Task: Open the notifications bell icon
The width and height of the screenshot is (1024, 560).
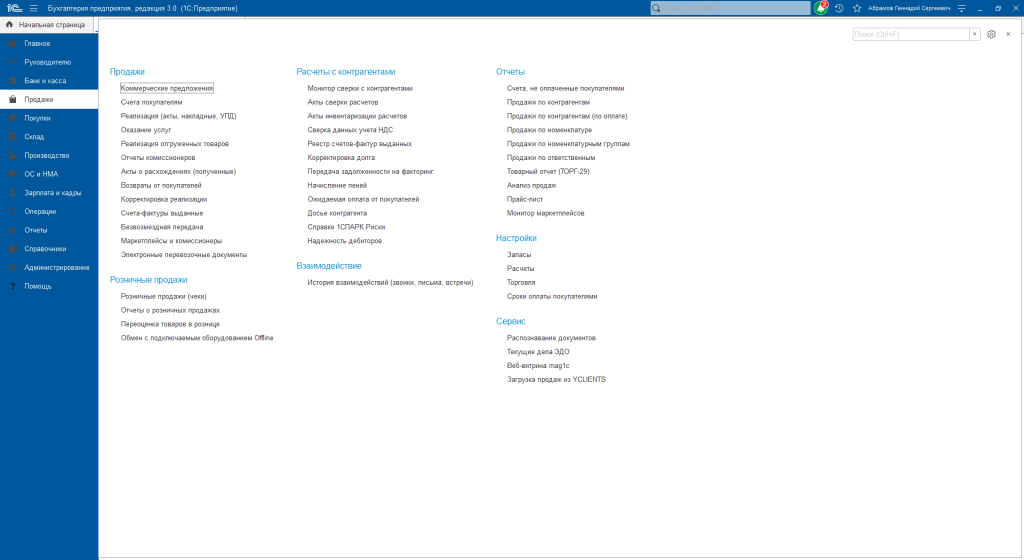Action: [x=821, y=8]
